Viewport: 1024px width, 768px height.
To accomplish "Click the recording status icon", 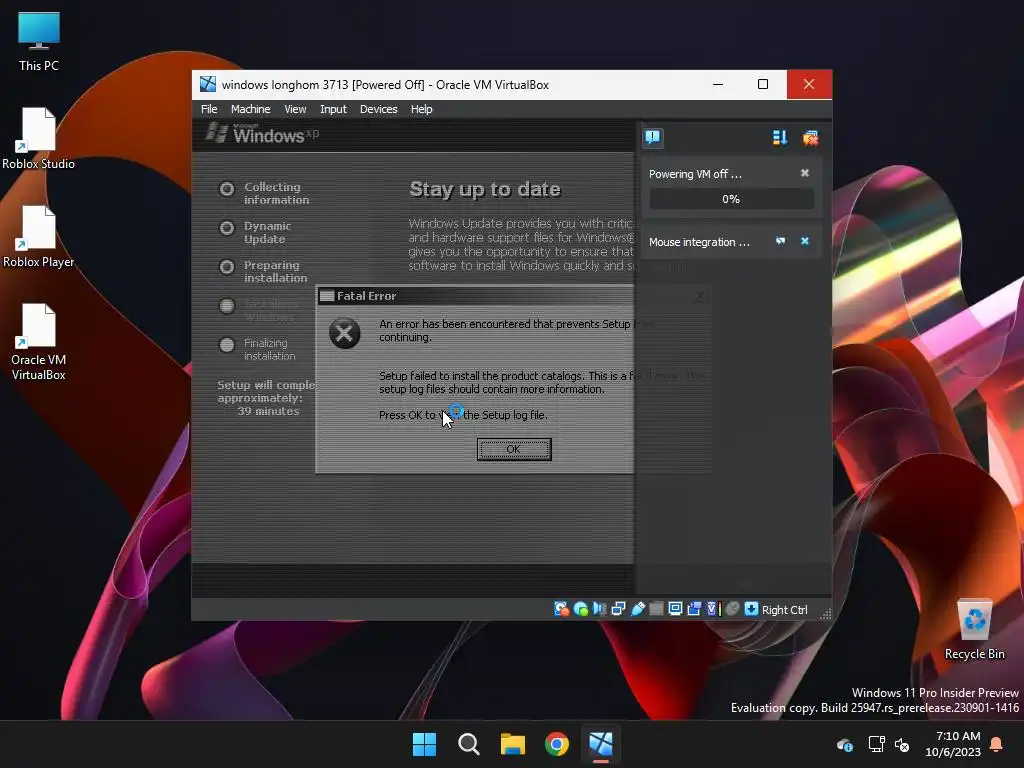I will 694,609.
